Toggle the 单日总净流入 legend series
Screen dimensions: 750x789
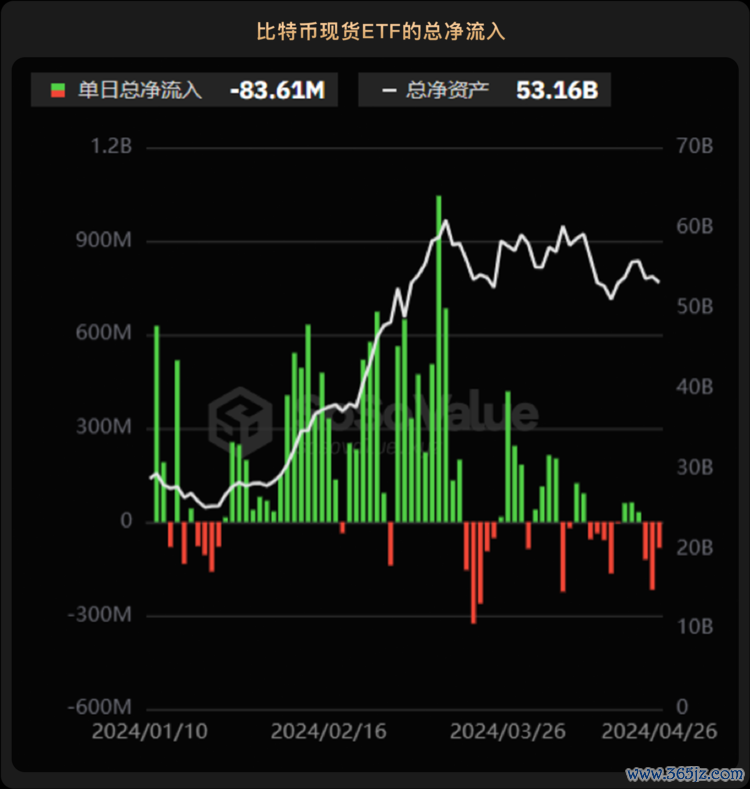(140, 91)
